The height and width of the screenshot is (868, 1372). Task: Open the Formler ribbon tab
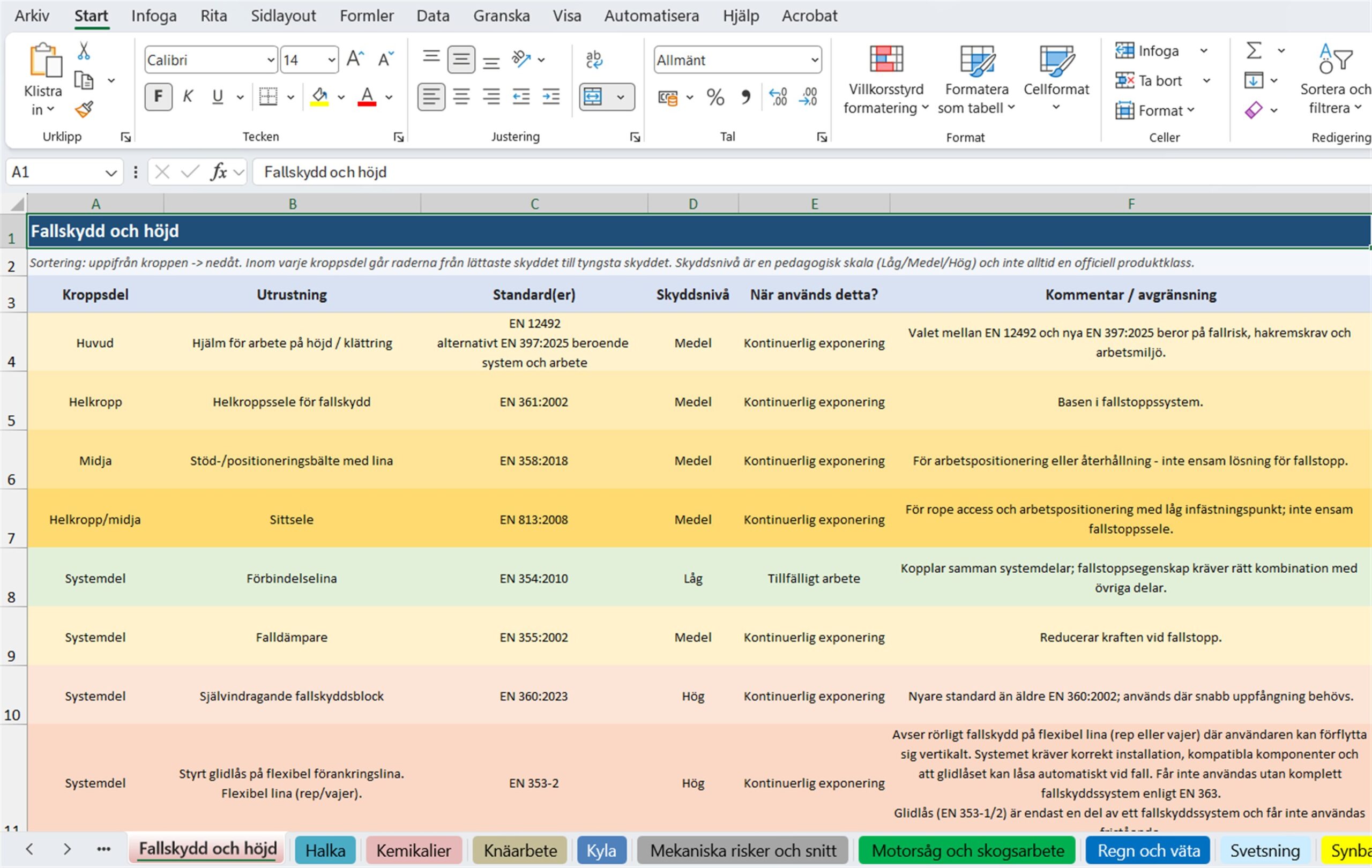367,16
